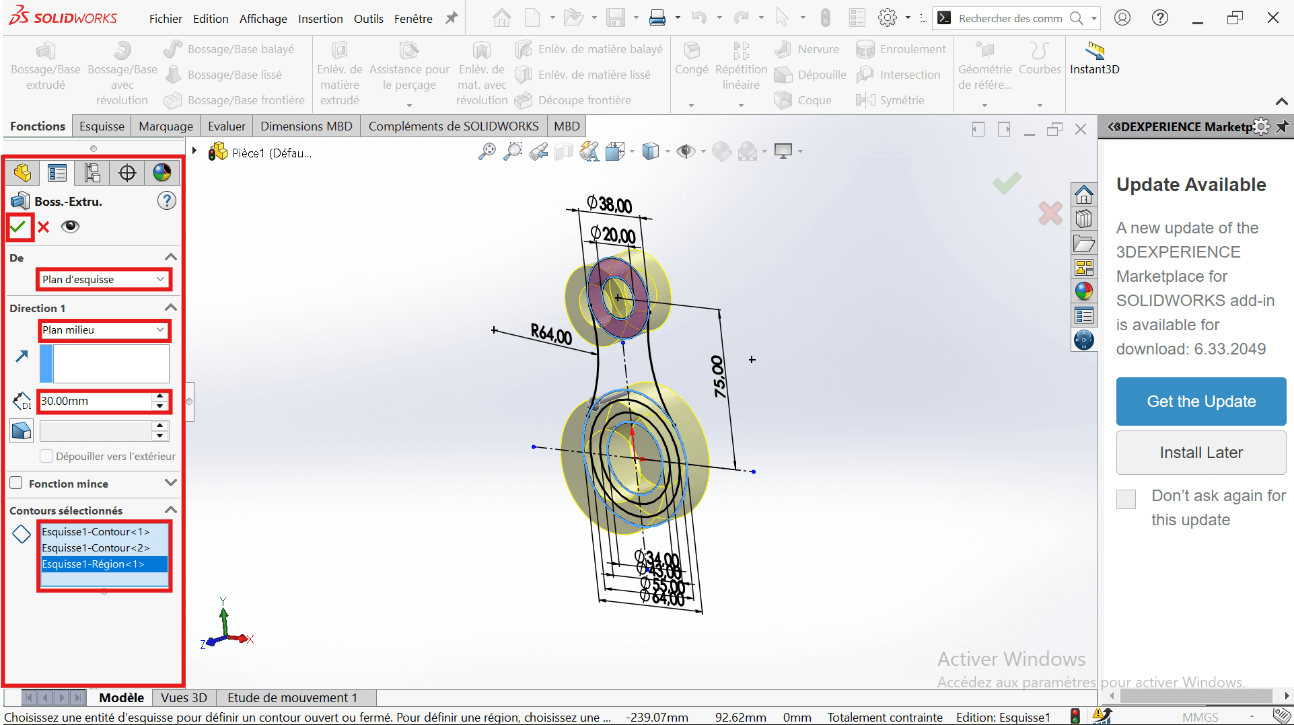Click Instant3D in the ribbon
Viewport: 1294px width, 725px height.
click(1093, 60)
